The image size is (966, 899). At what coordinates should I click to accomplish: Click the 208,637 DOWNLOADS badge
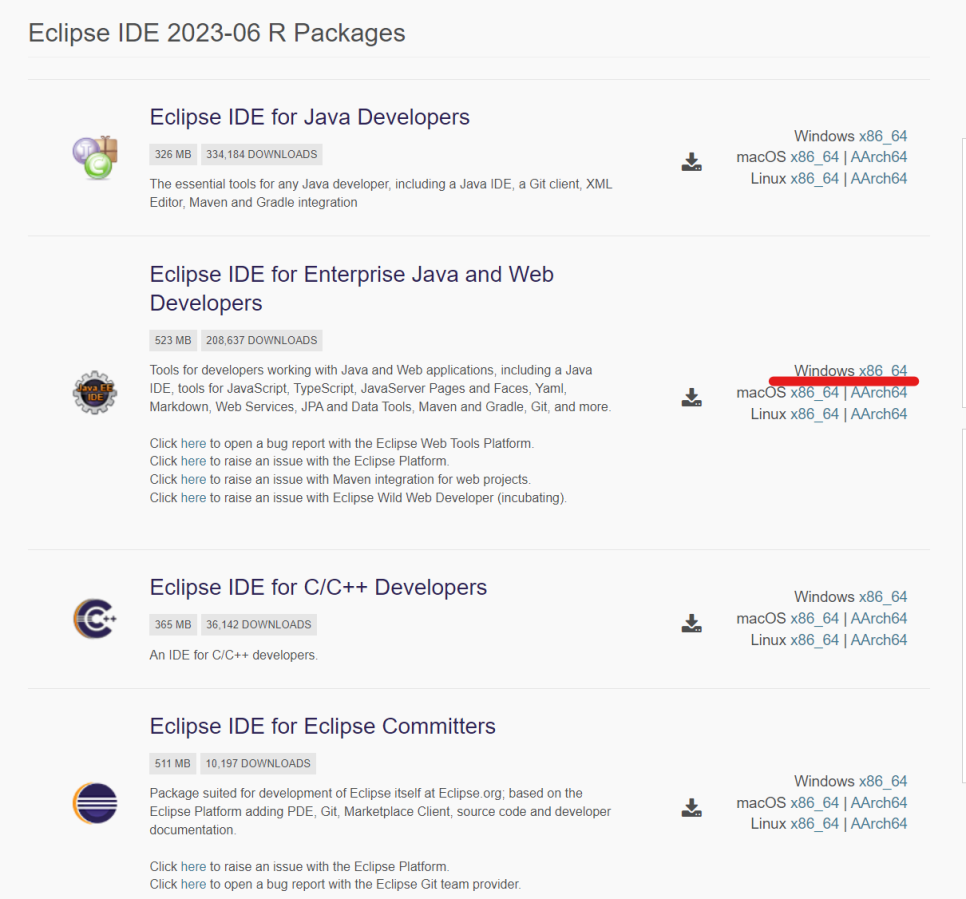262,340
